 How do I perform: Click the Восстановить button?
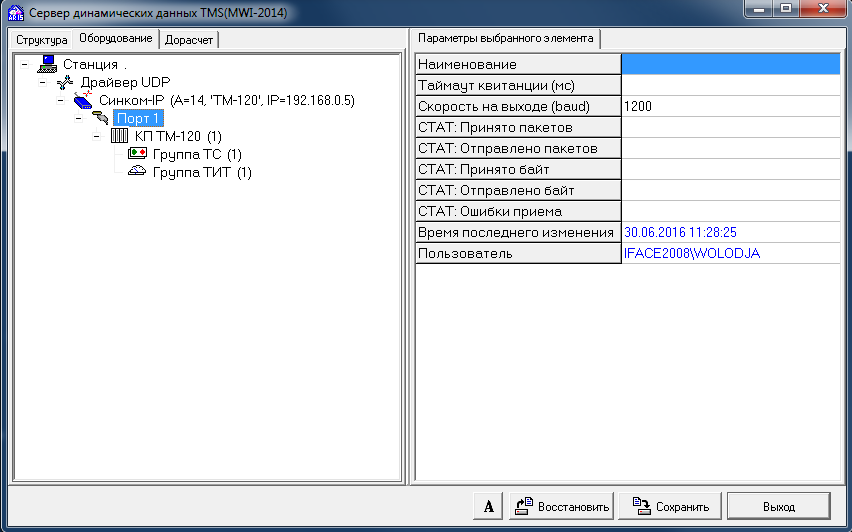tap(561, 506)
